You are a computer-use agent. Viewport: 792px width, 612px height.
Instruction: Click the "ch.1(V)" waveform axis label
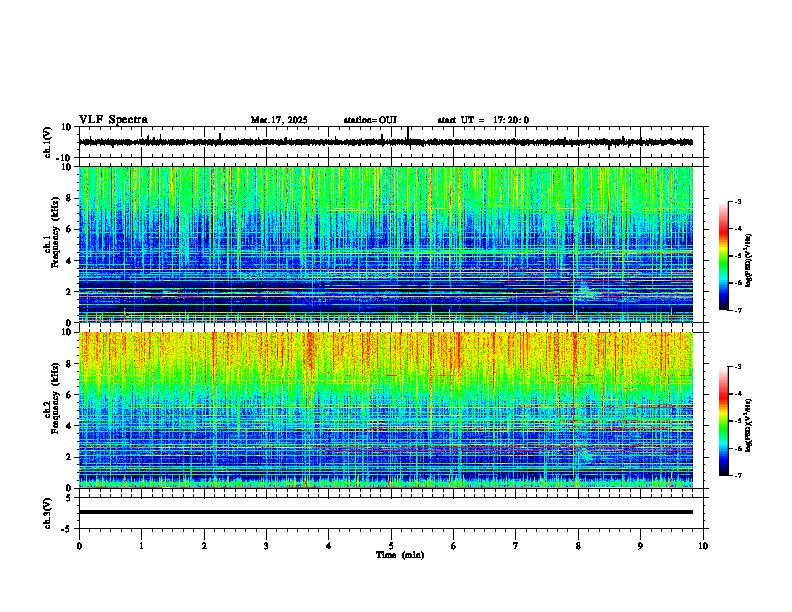tap(47, 142)
